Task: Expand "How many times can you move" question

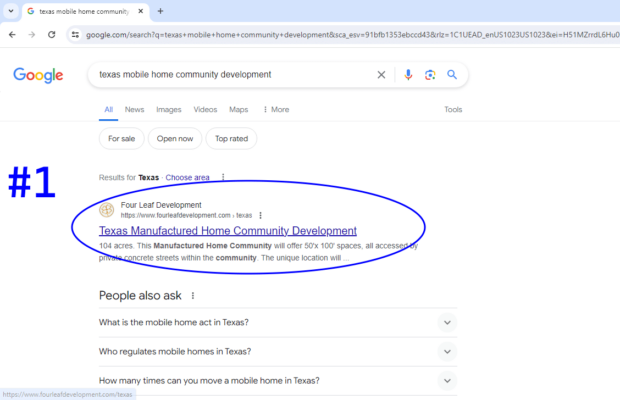Action: tap(447, 380)
